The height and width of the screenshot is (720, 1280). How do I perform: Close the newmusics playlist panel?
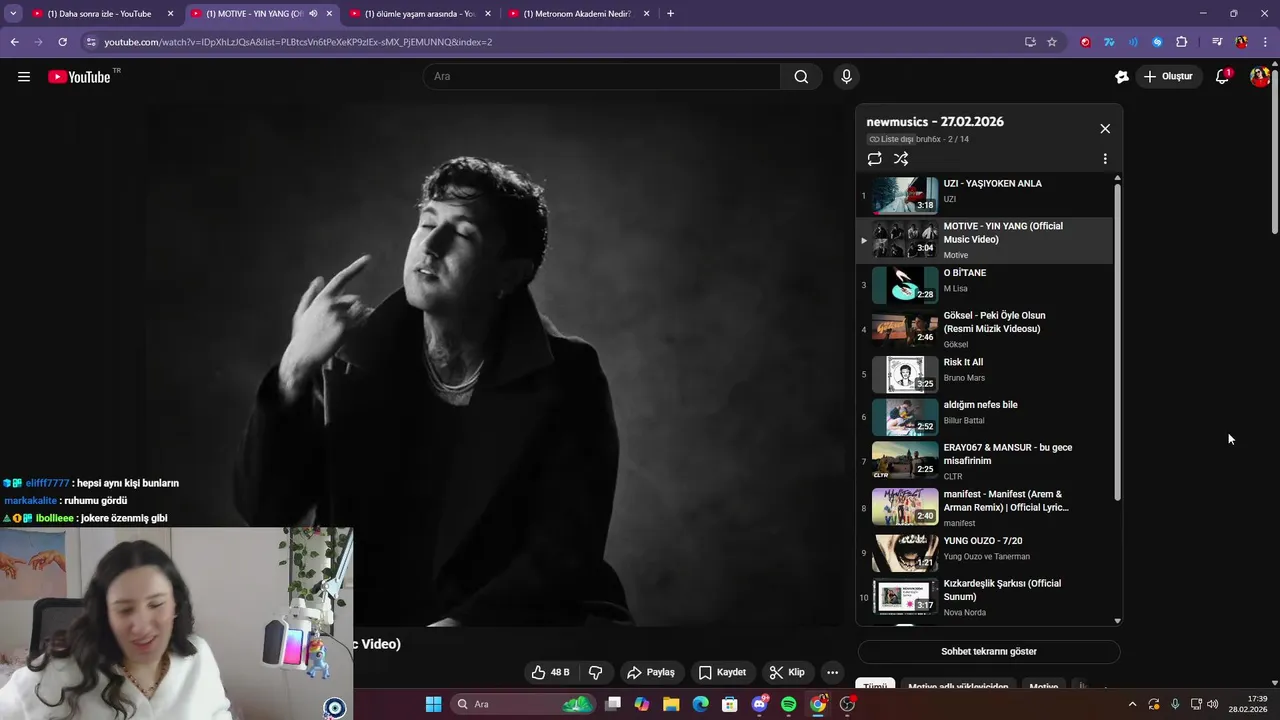[1105, 129]
